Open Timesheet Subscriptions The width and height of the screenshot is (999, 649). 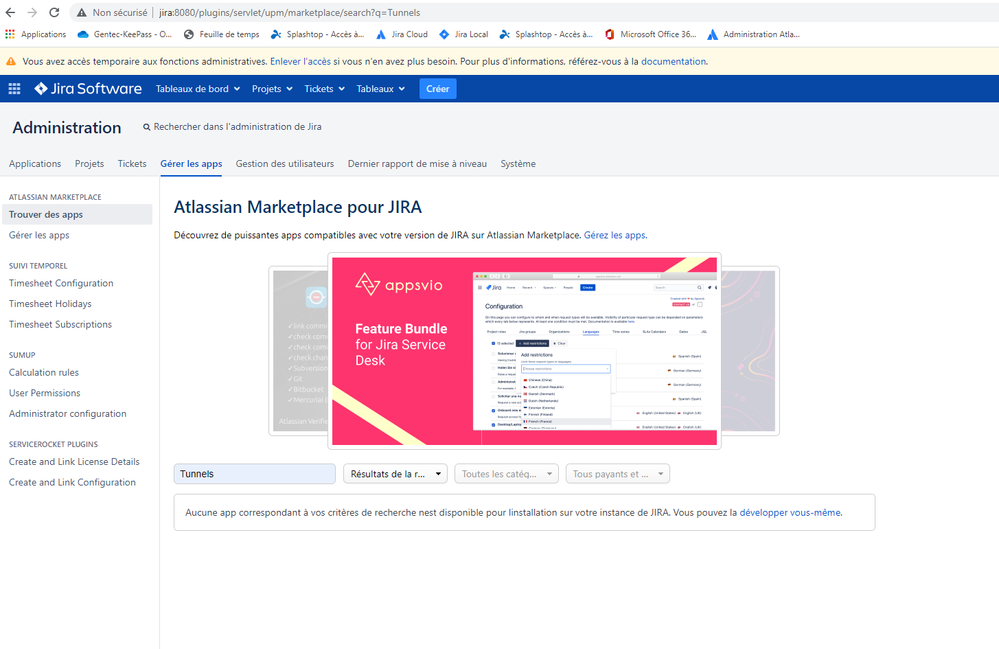61,324
